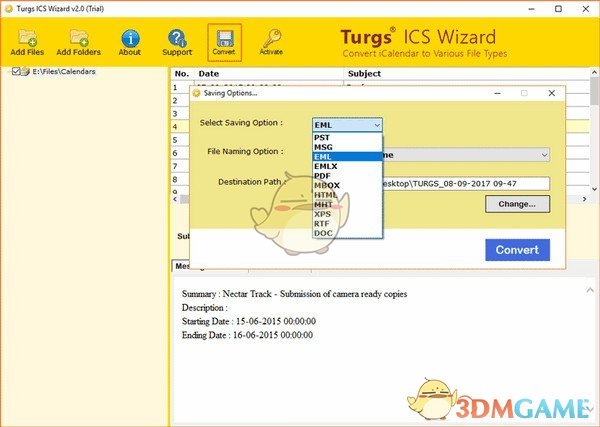Viewport: 600px width, 427px height.
Task: Click the table's horizontal scroll left arrow
Action: (x=175, y=199)
